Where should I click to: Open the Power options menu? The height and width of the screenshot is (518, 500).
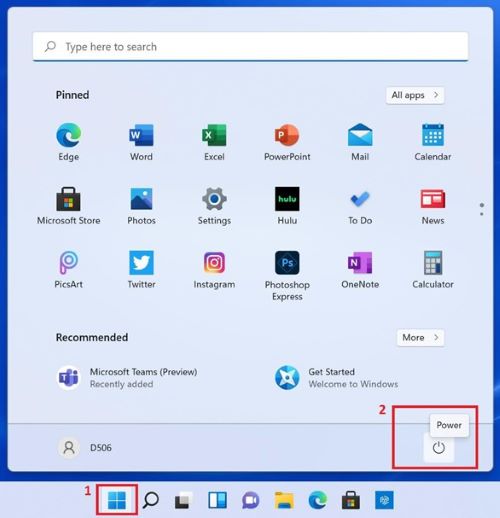point(439,448)
